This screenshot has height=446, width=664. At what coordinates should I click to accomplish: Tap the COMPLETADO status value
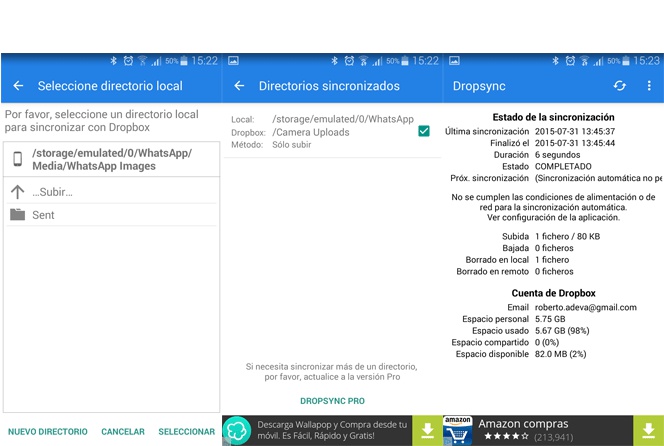click(563, 166)
